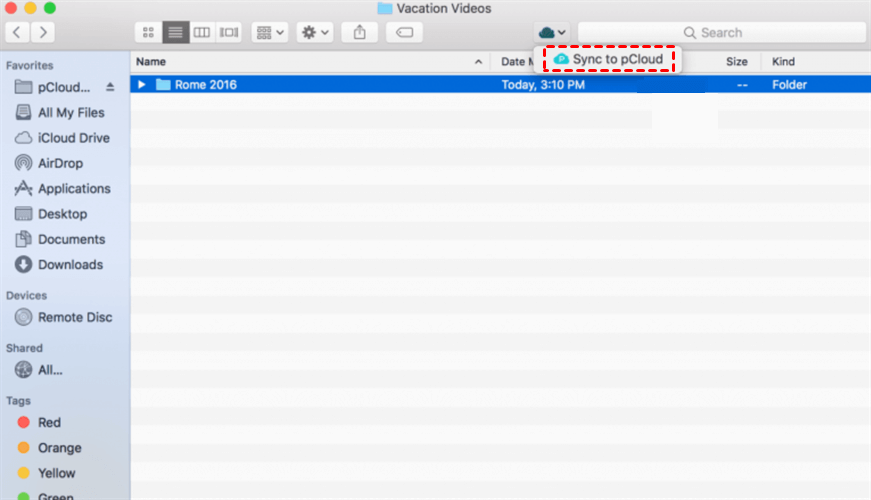Image resolution: width=871 pixels, height=500 pixels.
Task: Click the edit tags button
Action: pos(404,33)
